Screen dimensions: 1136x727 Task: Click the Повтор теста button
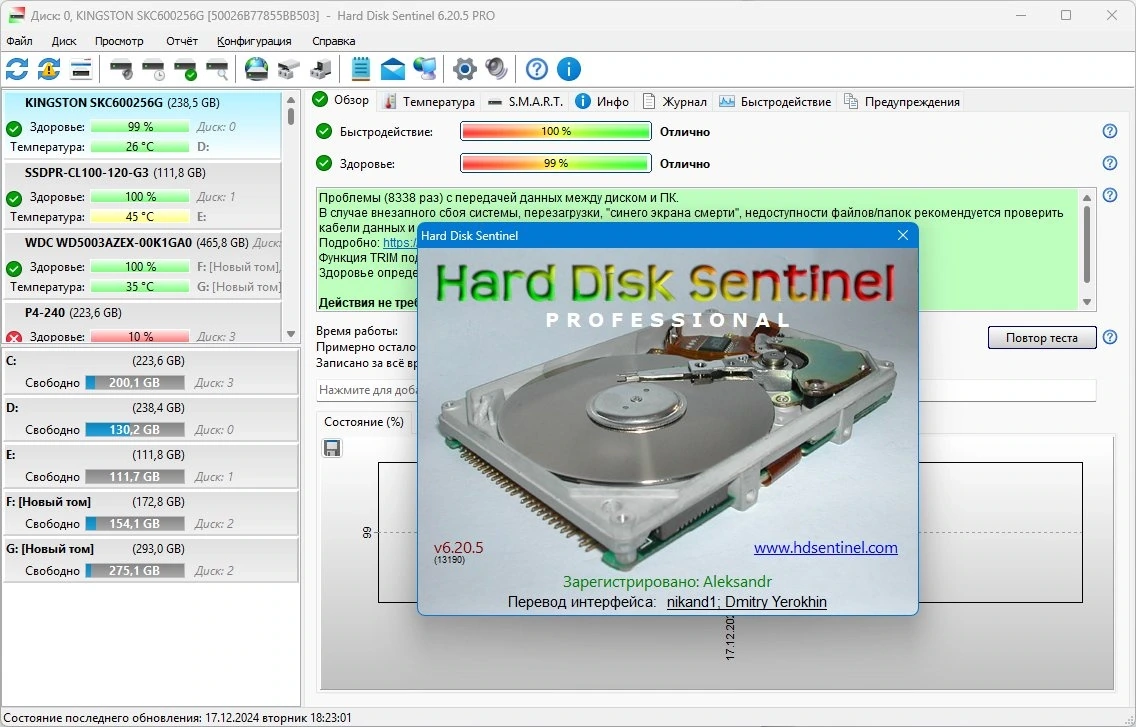(x=1042, y=337)
